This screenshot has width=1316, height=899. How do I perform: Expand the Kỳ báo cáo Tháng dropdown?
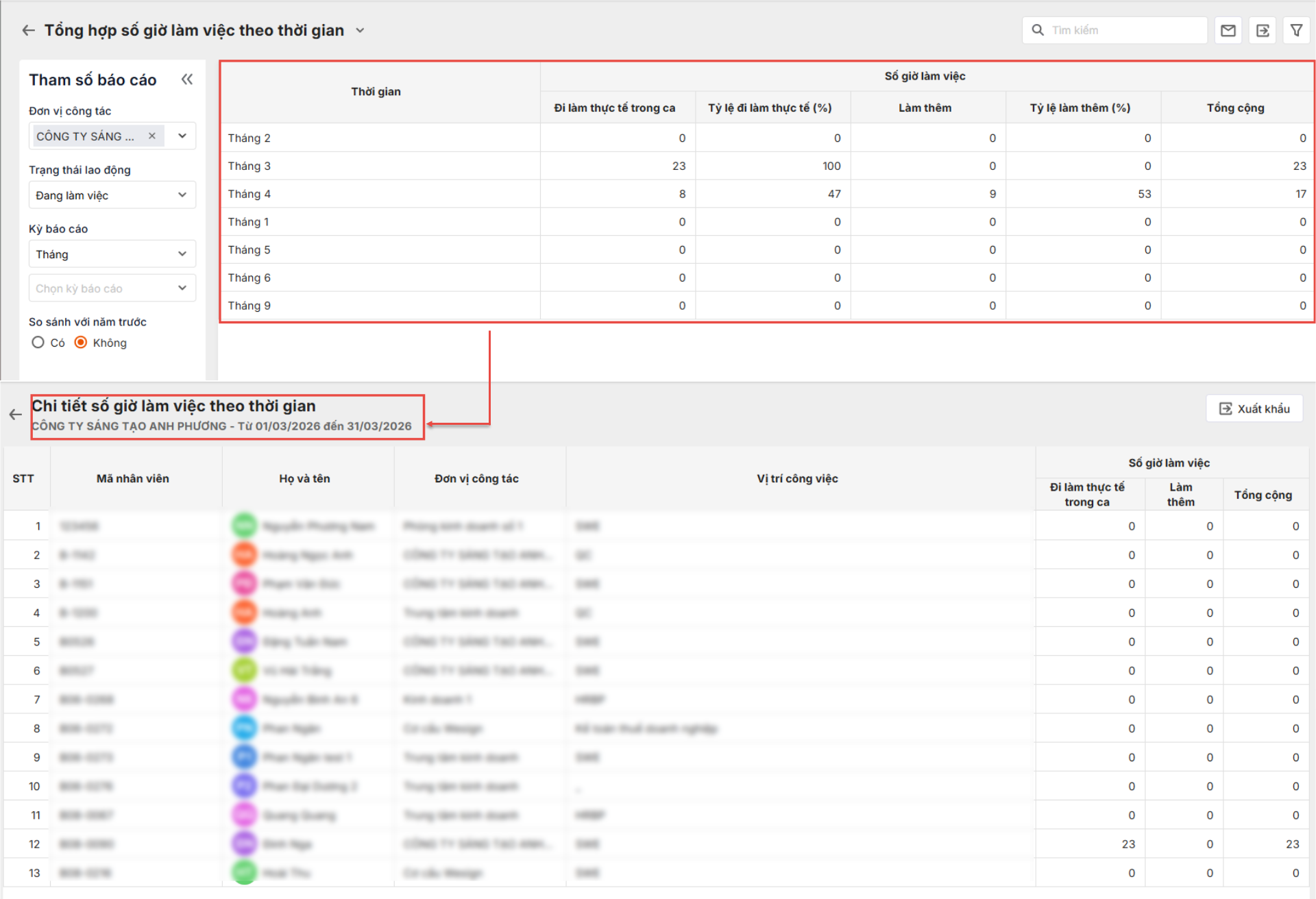(x=112, y=254)
